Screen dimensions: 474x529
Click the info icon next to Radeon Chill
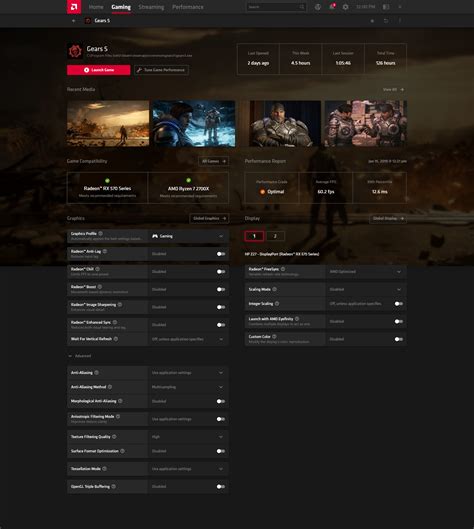point(97,269)
